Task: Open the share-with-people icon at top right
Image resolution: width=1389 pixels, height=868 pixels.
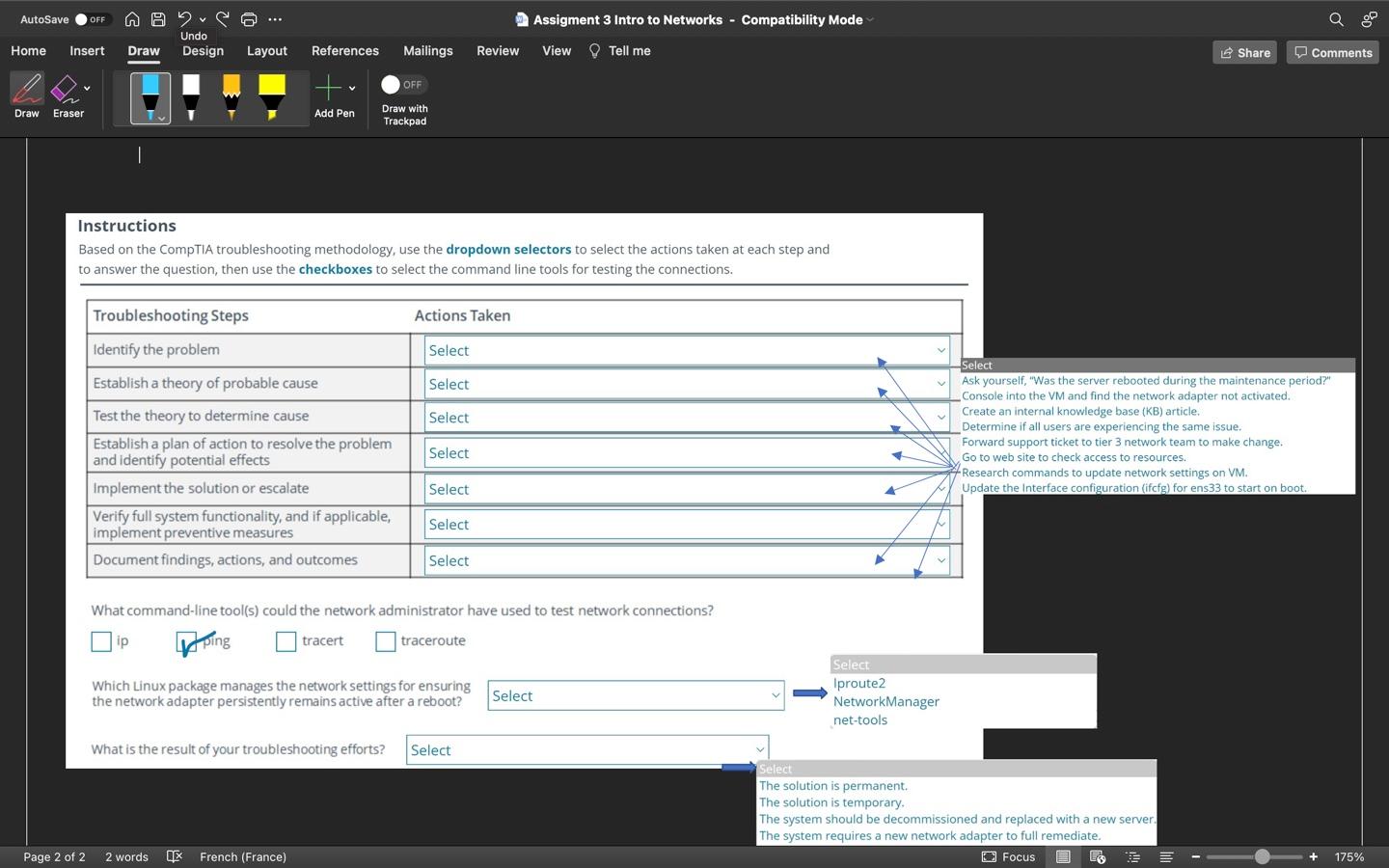Action: click(x=1369, y=19)
